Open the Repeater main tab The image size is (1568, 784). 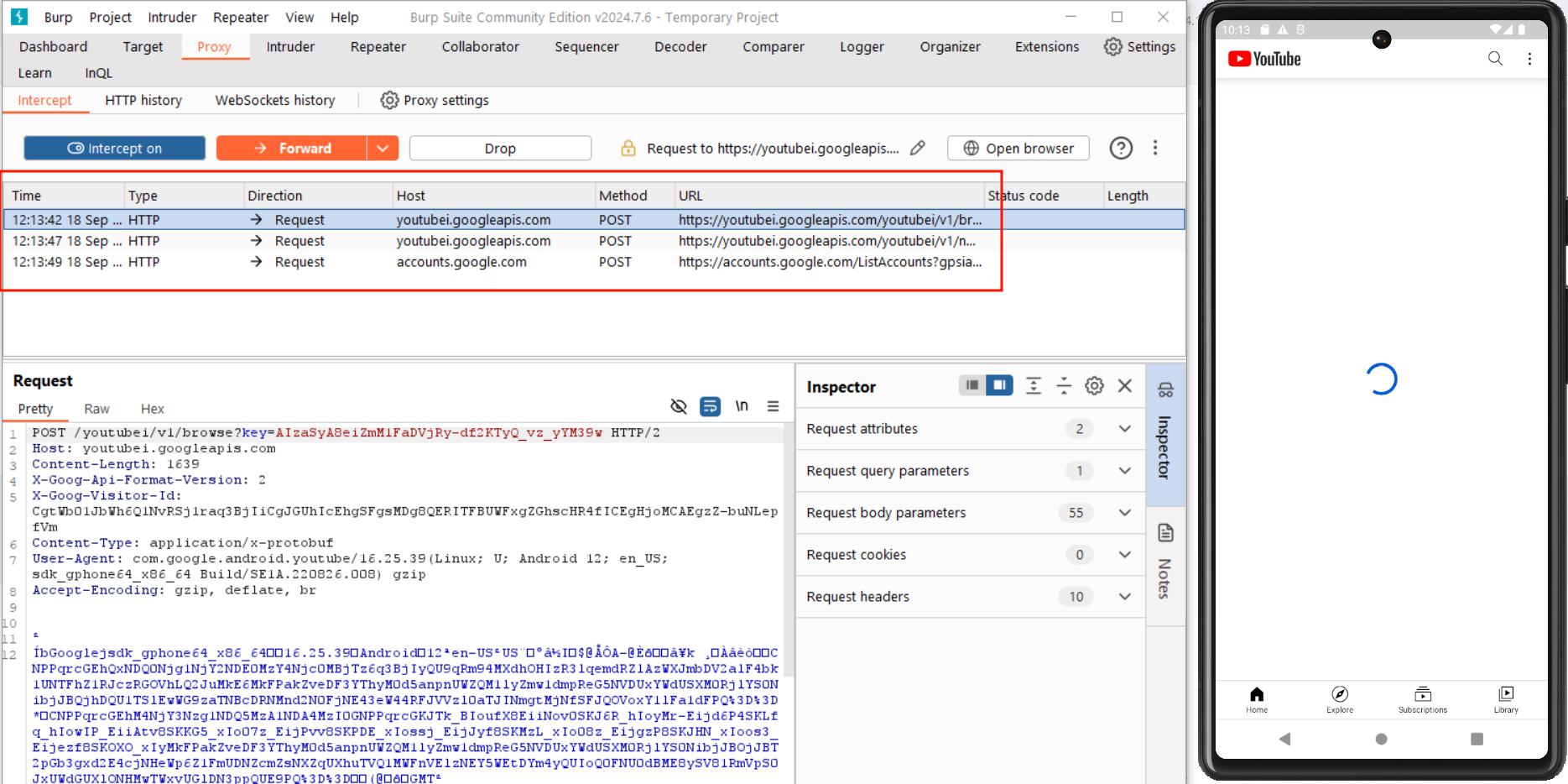(x=378, y=47)
